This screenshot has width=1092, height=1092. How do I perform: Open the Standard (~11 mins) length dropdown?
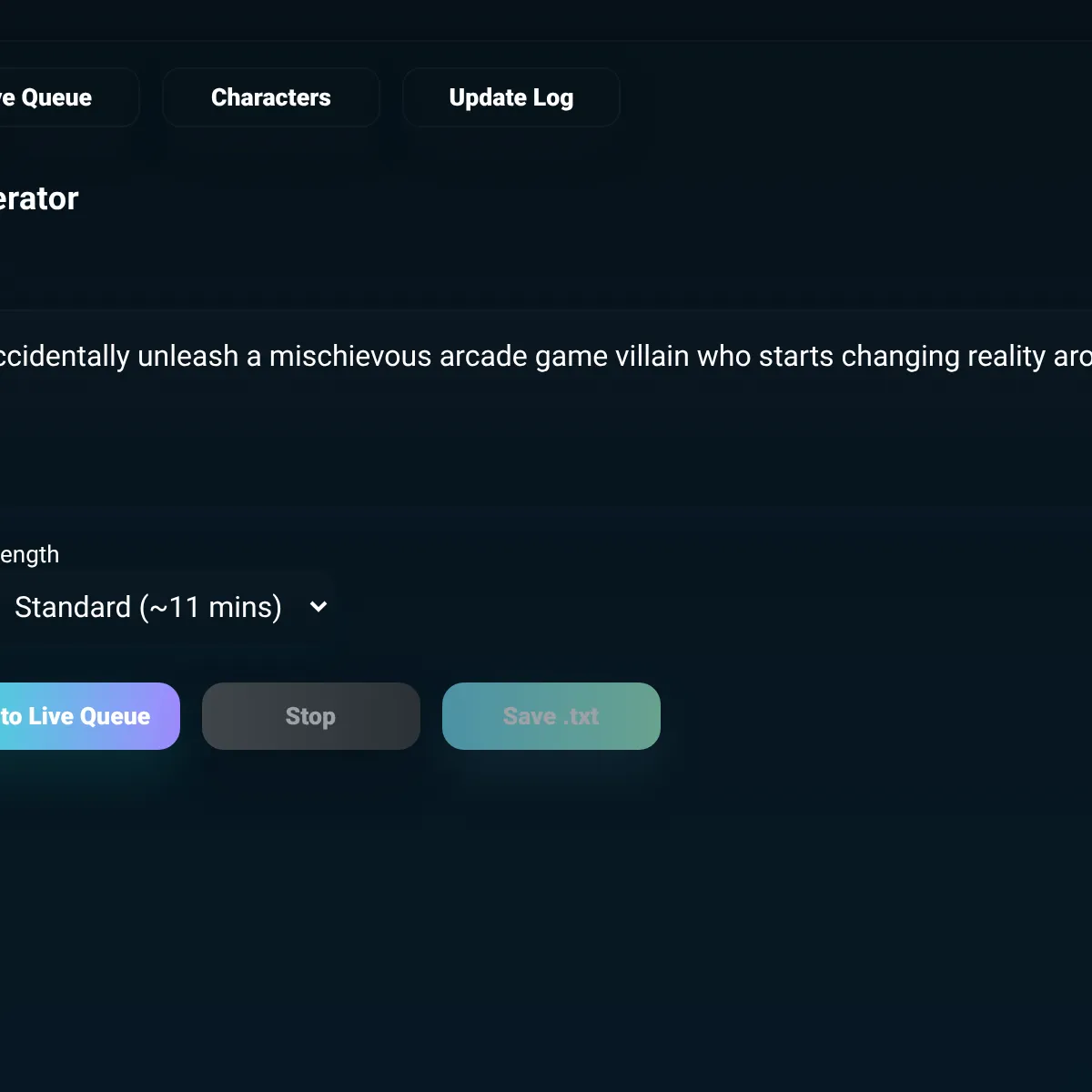[x=164, y=607]
